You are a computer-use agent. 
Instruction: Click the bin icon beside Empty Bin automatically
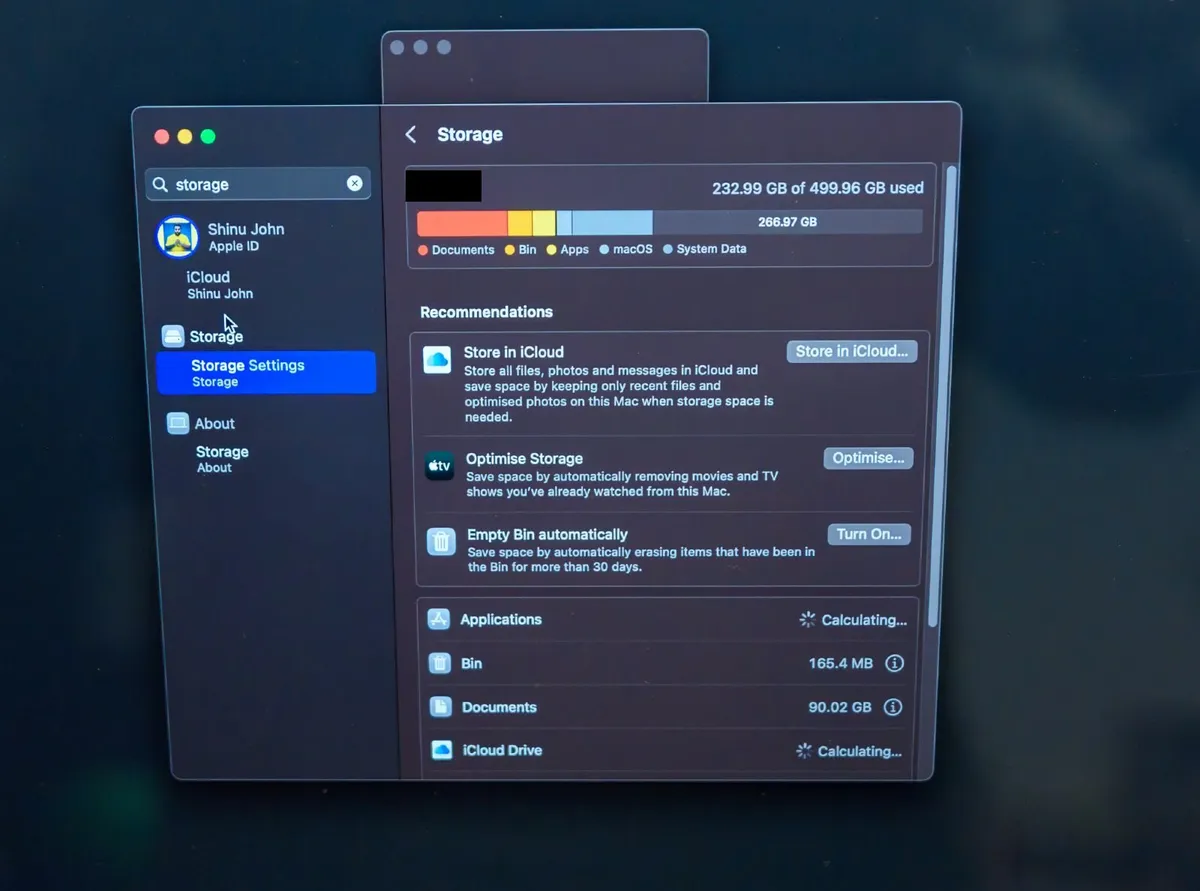pos(442,541)
